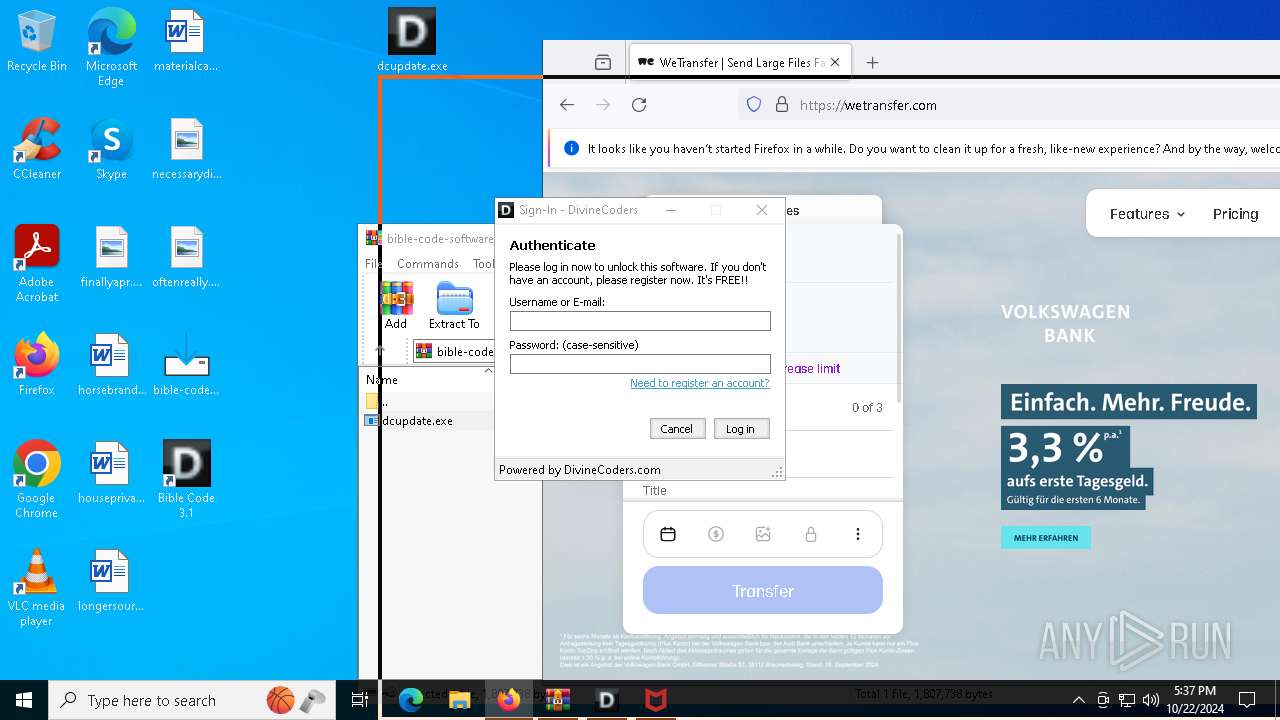The width and height of the screenshot is (1280, 720).
Task: Click Firefox tracking protection shield icon
Action: pos(755,105)
